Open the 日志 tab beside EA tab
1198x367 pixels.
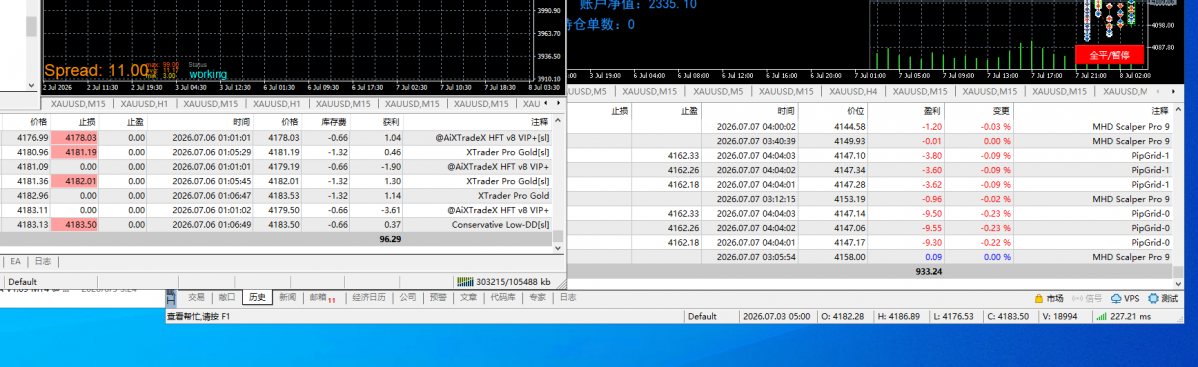[x=43, y=261]
